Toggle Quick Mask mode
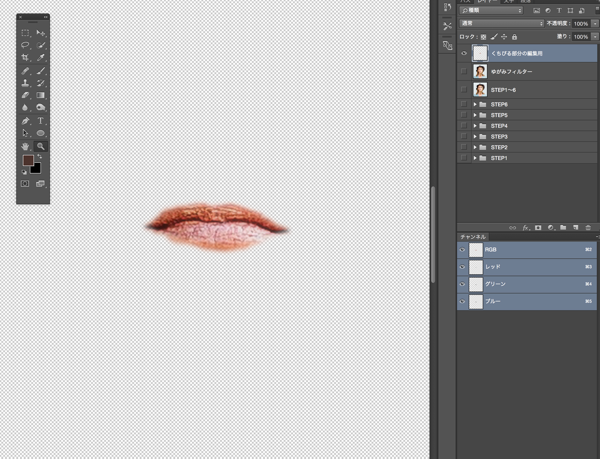The width and height of the screenshot is (600, 459). pos(25,184)
